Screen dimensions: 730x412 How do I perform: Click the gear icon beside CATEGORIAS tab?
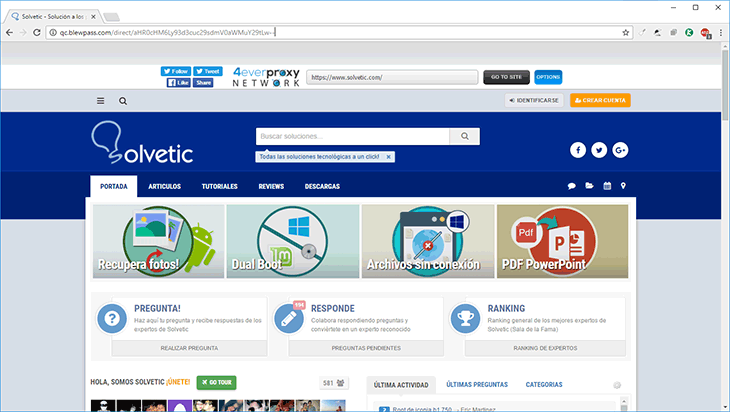[617, 385]
